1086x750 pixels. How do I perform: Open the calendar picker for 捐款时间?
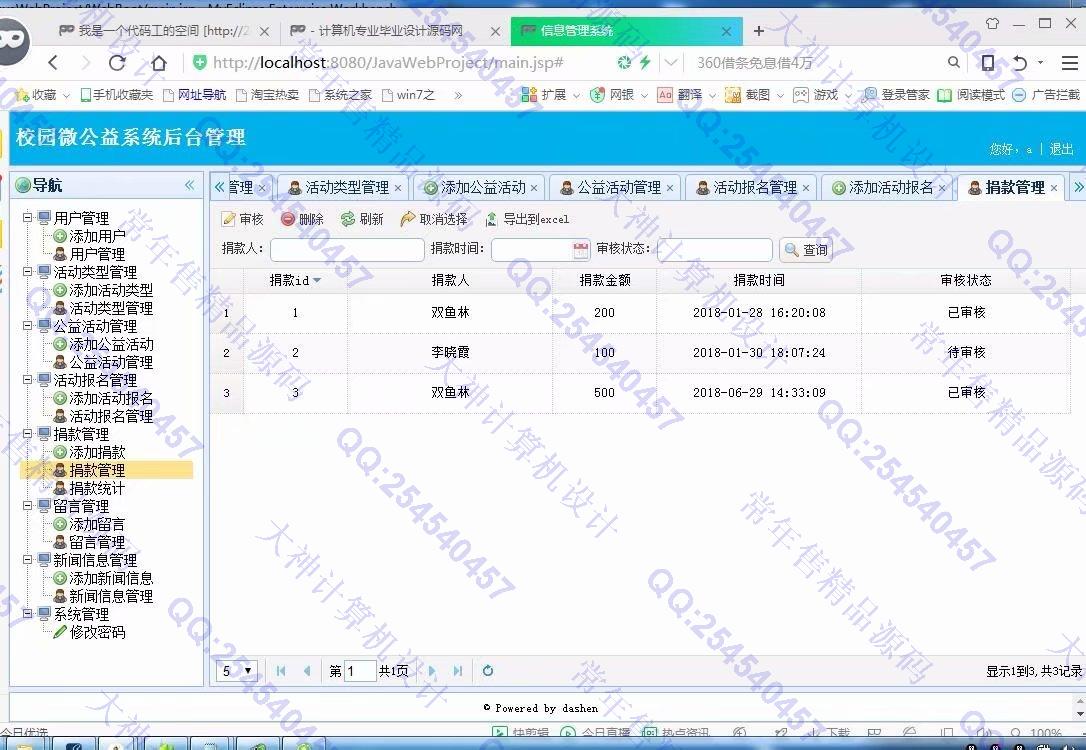click(x=581, y=250)
